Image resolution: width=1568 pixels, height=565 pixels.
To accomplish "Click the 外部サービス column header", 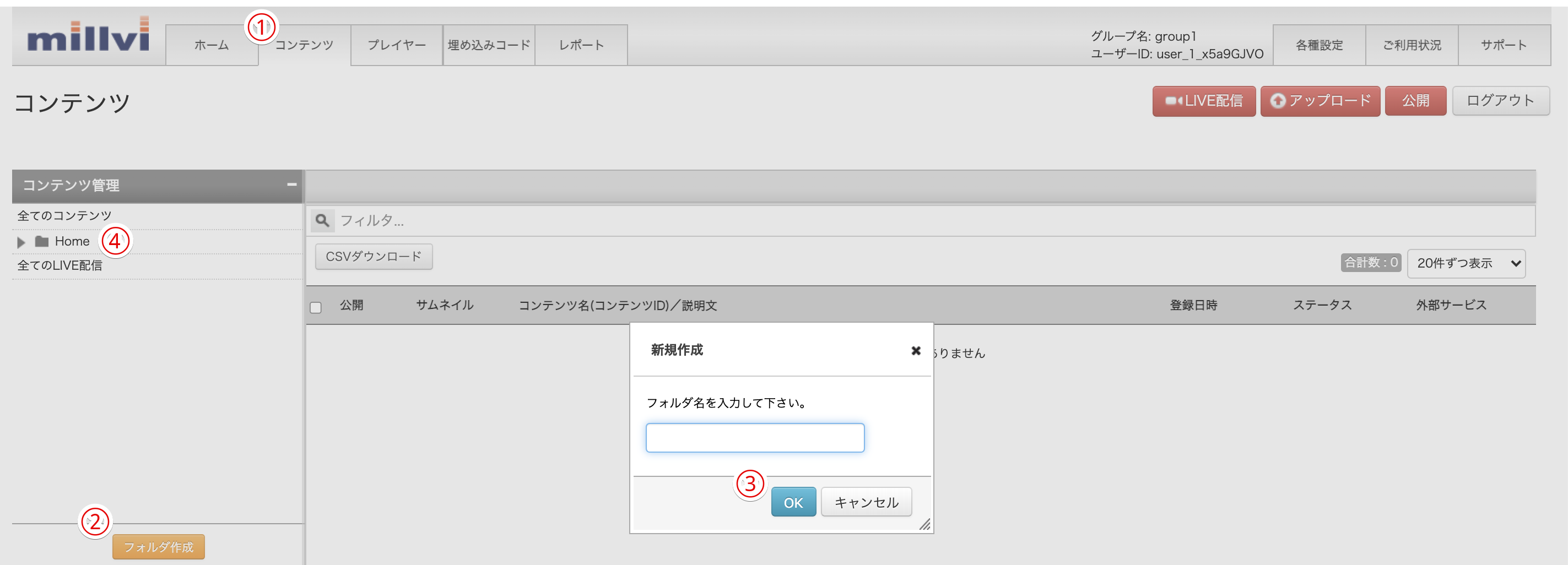I will pyautogui.click(x=1451, y=305).
